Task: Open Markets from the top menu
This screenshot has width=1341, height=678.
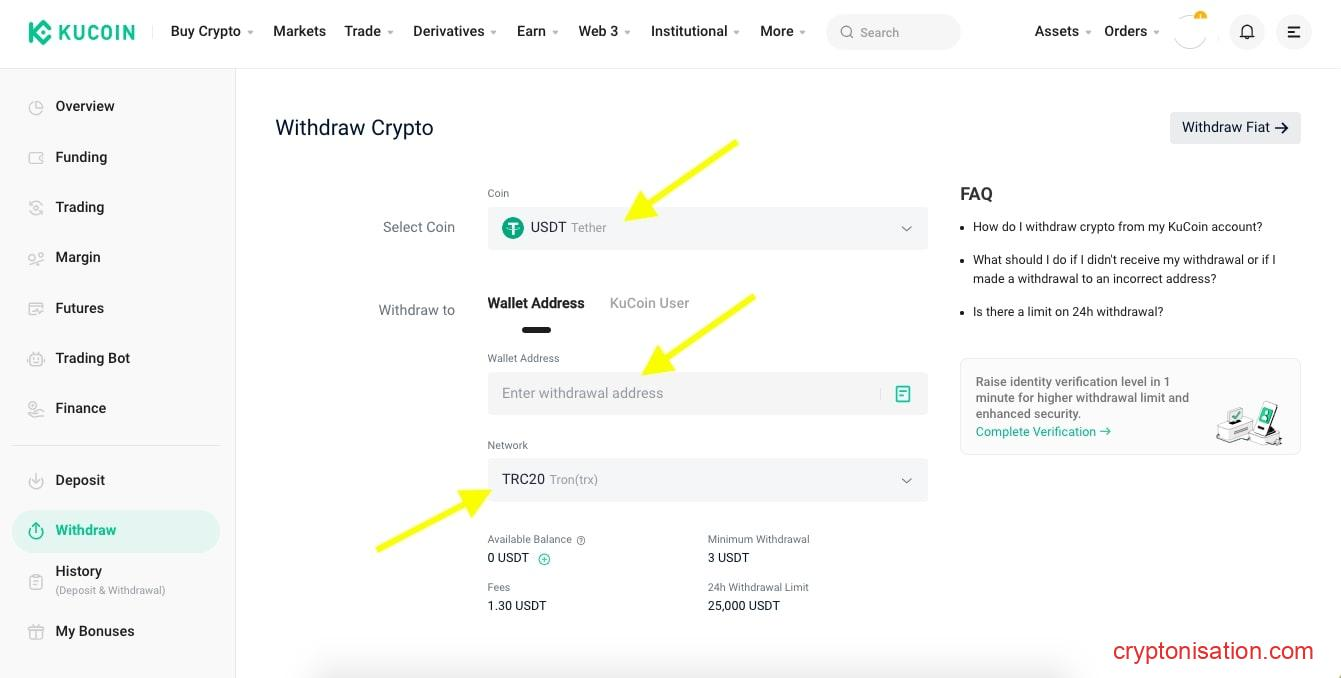Action: tap(299, 32)
